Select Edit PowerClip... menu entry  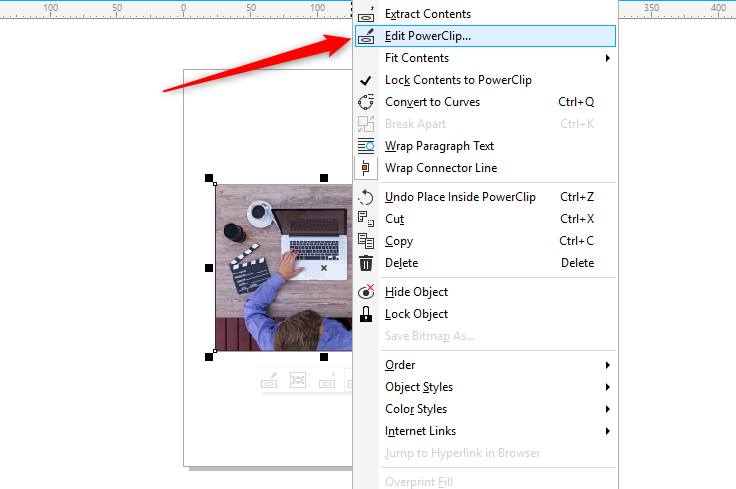pos(485,36)
